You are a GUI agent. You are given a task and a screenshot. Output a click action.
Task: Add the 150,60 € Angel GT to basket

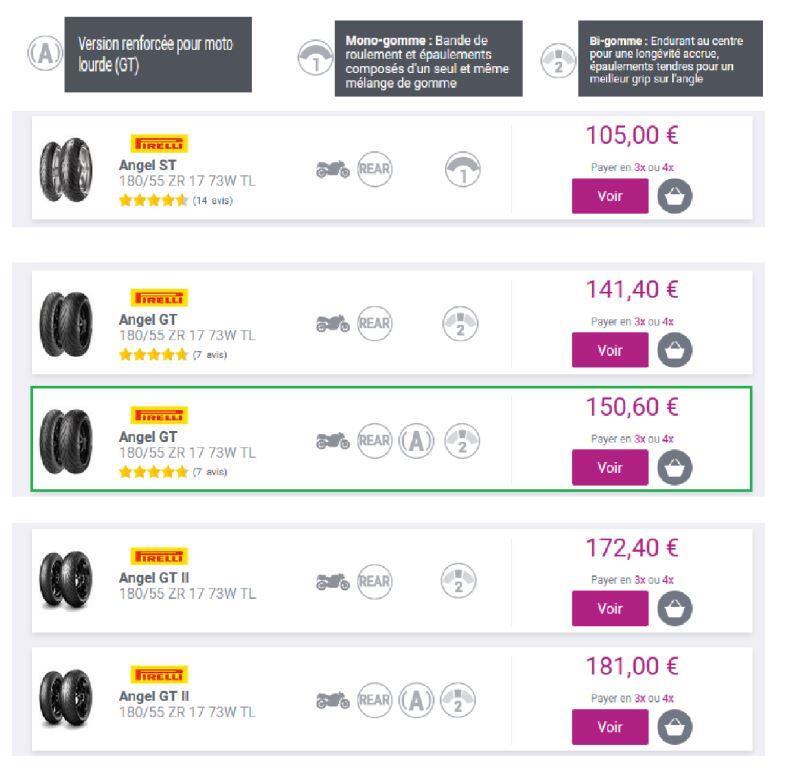point(675,467)
